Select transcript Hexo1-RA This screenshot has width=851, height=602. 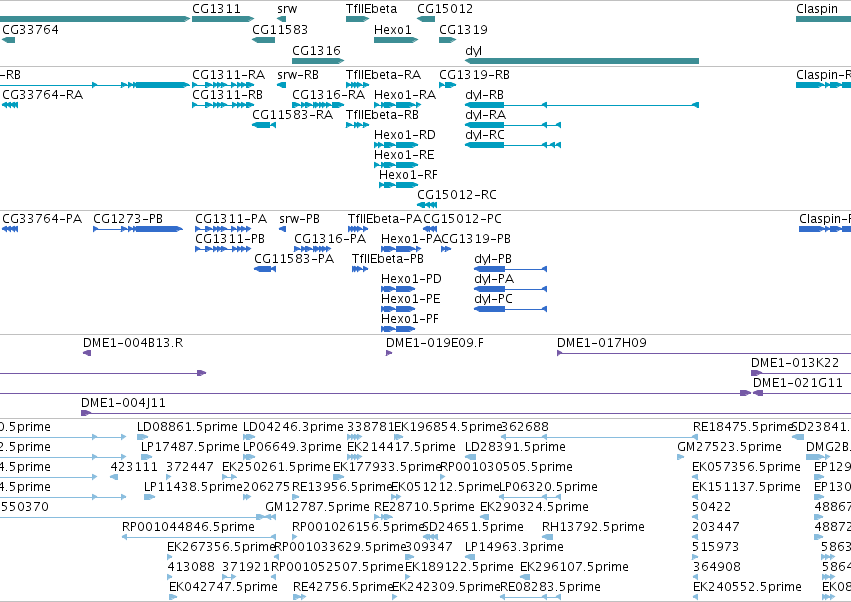(405, 94)
